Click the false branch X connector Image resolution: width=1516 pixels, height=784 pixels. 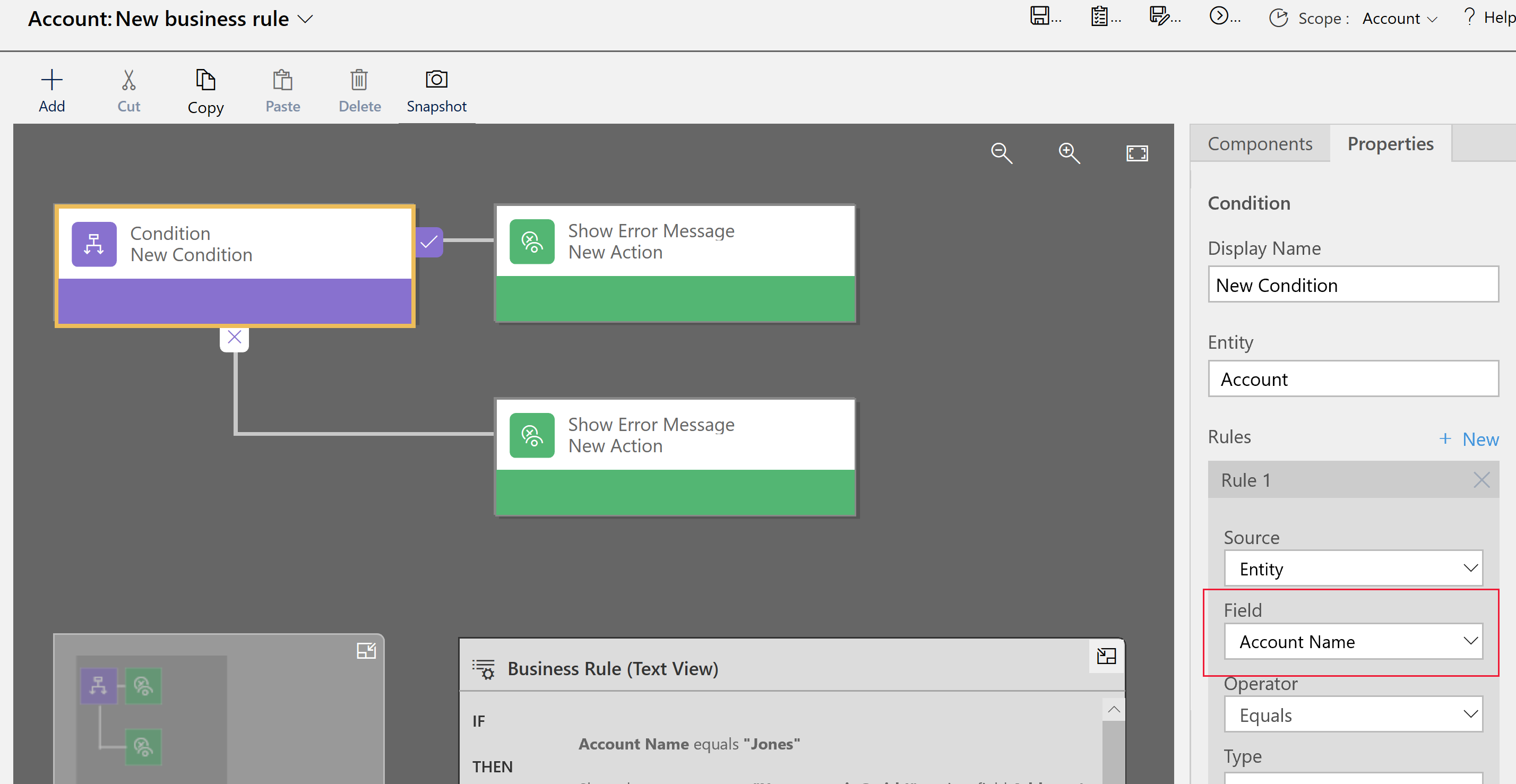click(234, 337)
